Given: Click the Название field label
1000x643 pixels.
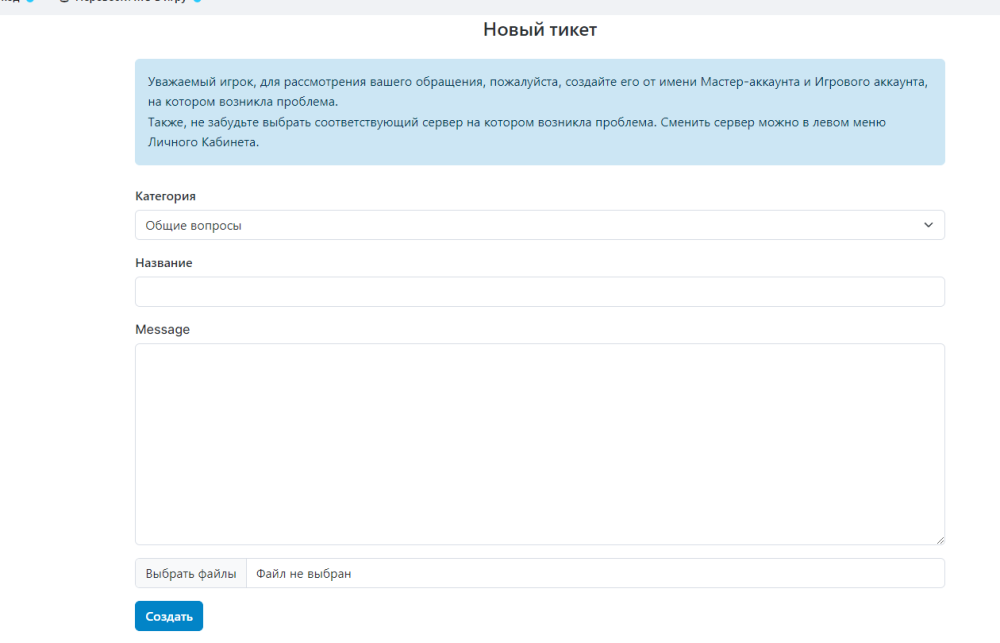Looking at the screenshot, I should pos(164,262).
